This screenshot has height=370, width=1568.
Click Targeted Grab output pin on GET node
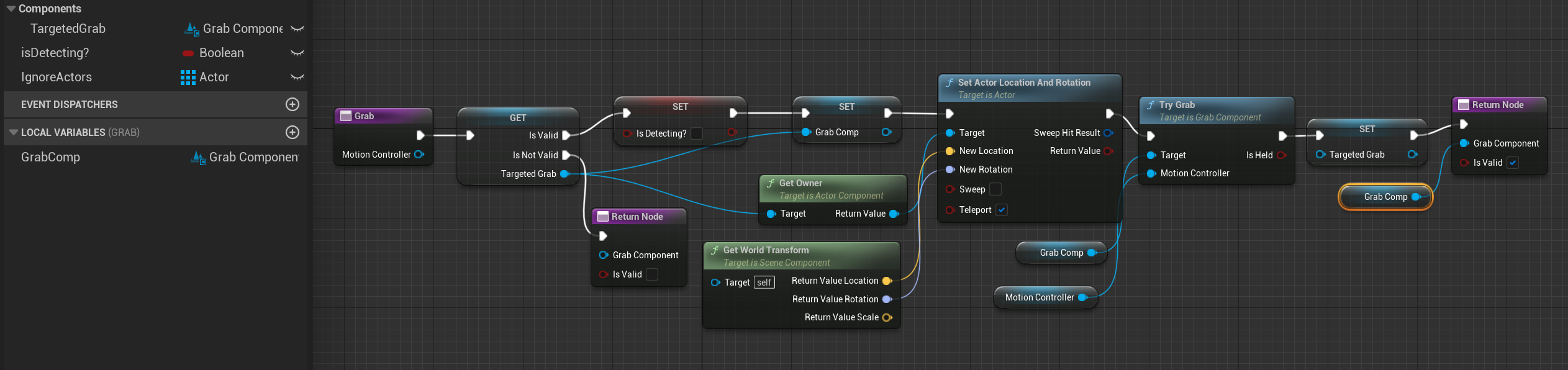(564, 174)
